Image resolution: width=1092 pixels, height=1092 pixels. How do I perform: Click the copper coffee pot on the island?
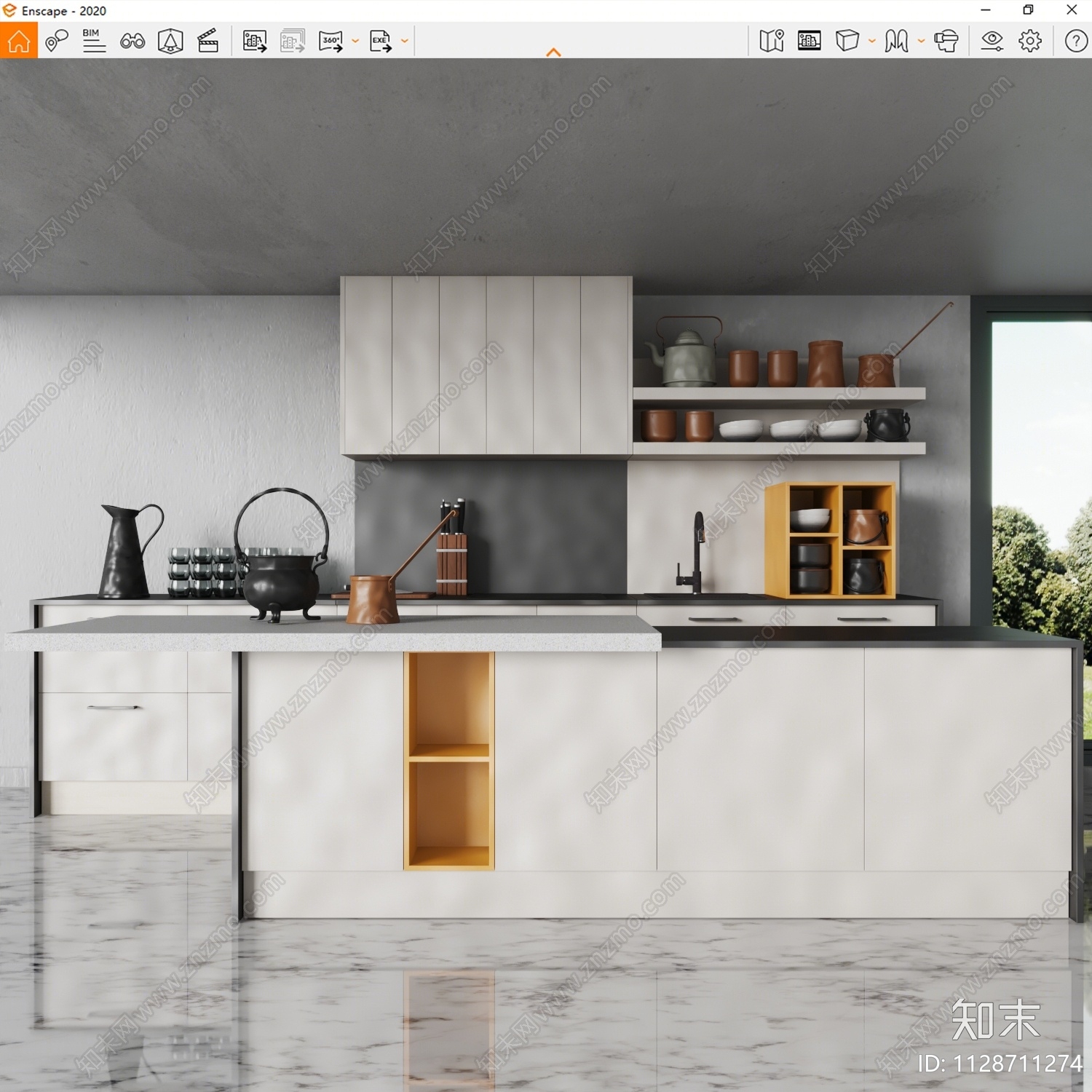[x=372, y=599]
